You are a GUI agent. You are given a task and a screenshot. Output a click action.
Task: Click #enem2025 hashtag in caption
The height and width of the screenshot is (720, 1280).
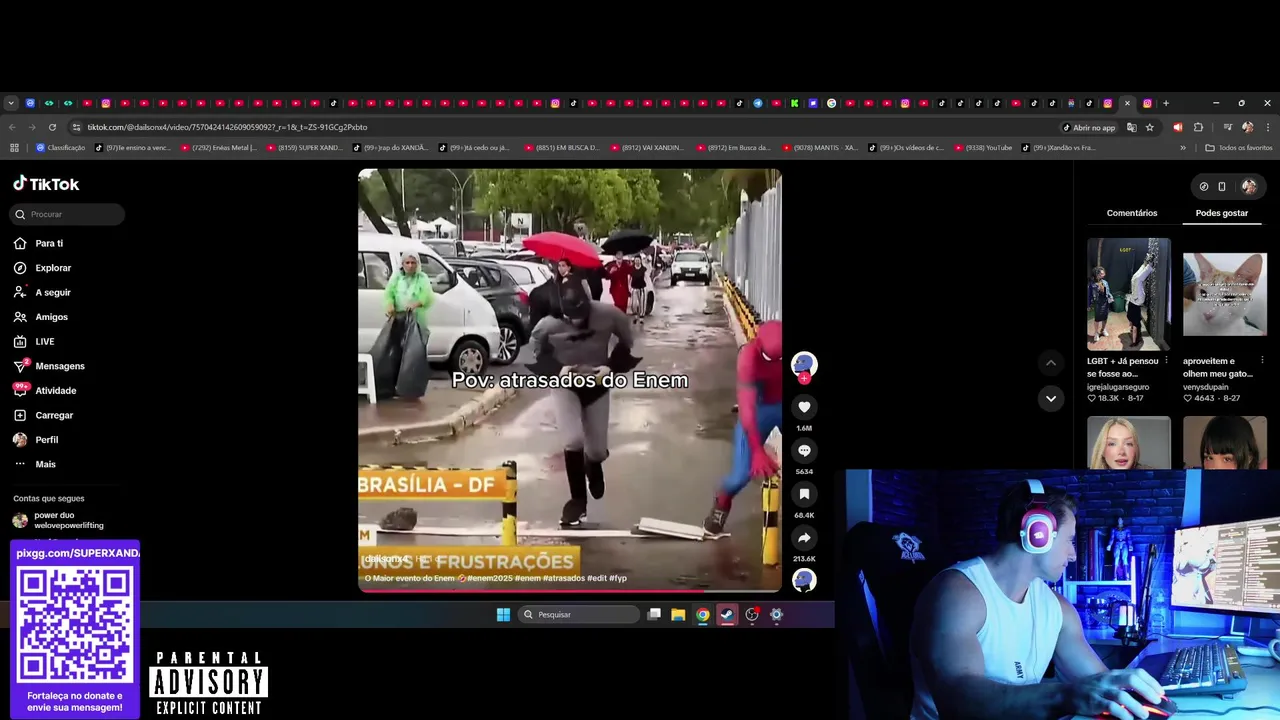click(490, 578)
